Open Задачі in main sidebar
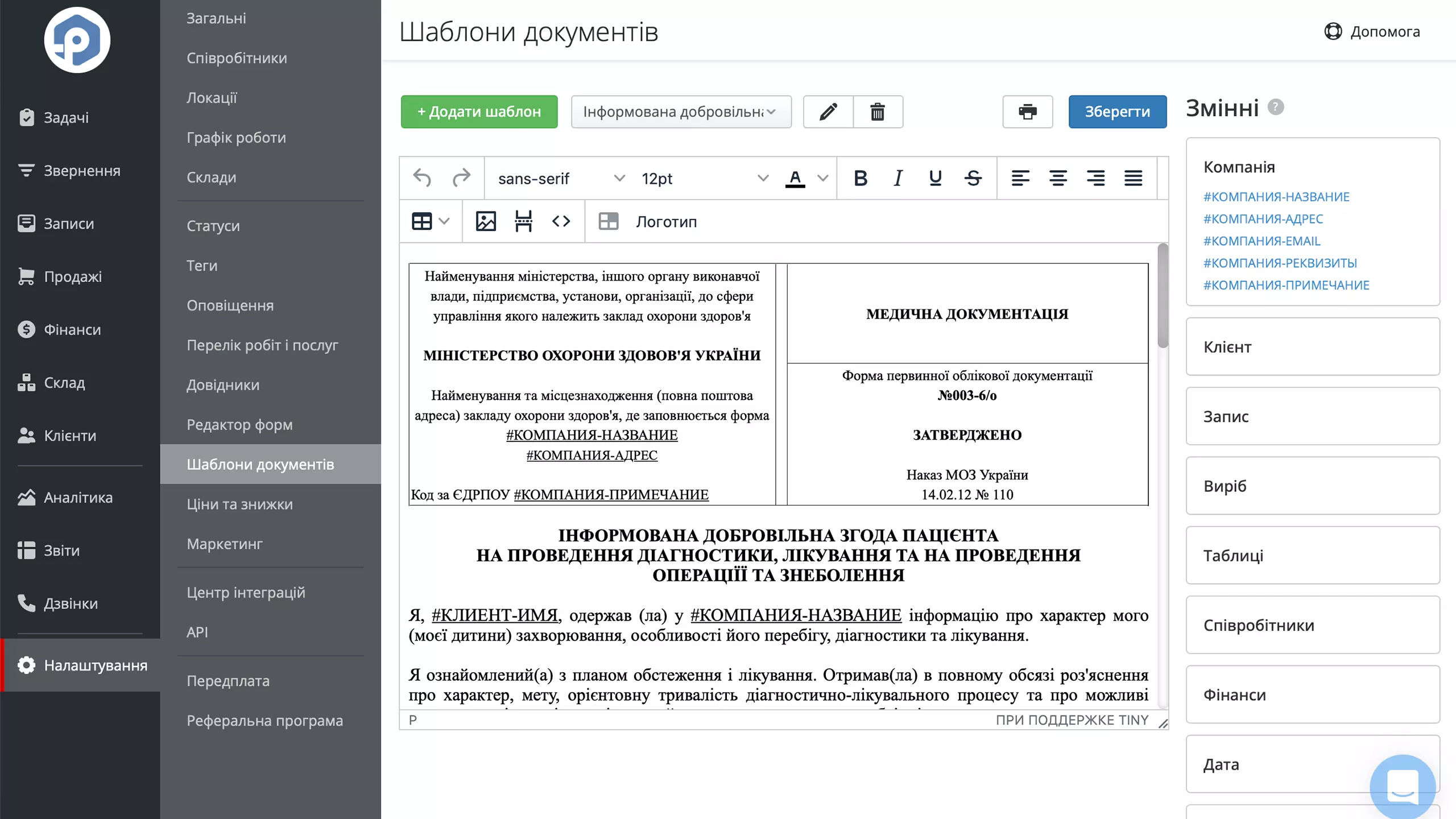This screenshot has height=819, width=1456. [80, 117]
